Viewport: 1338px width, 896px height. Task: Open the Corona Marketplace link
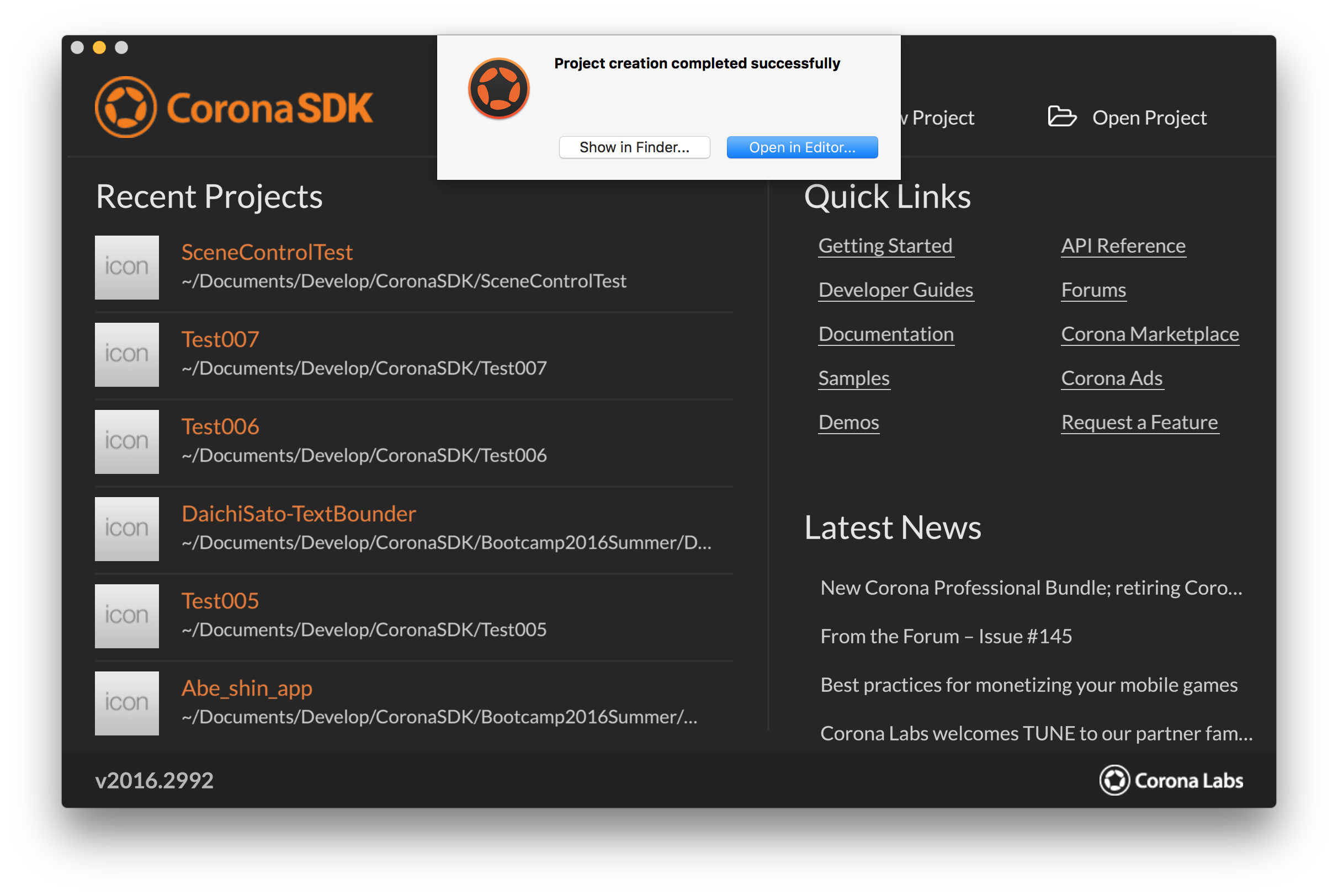1150,334
